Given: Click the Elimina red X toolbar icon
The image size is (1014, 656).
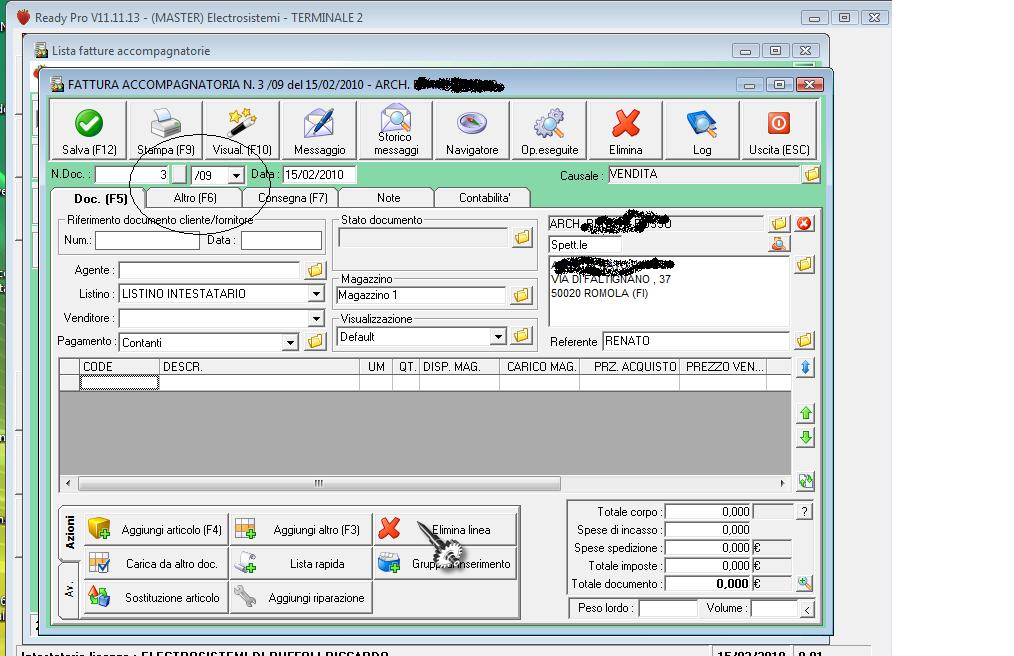Looking at the screenshot, I should coord(626,124).
